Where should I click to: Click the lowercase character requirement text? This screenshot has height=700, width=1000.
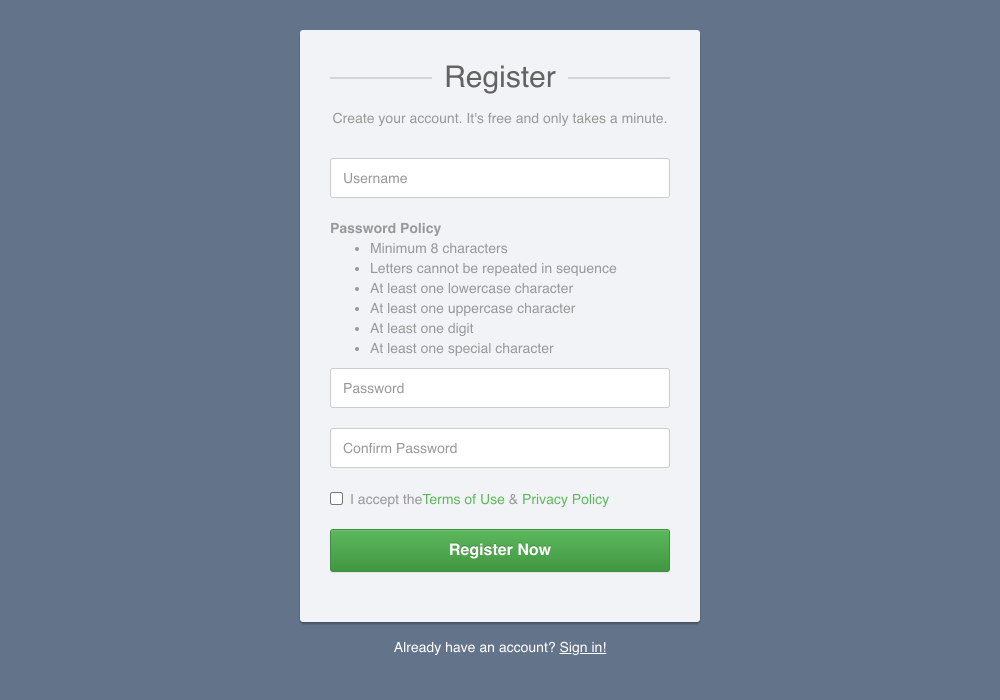click(x=471, y=288)
